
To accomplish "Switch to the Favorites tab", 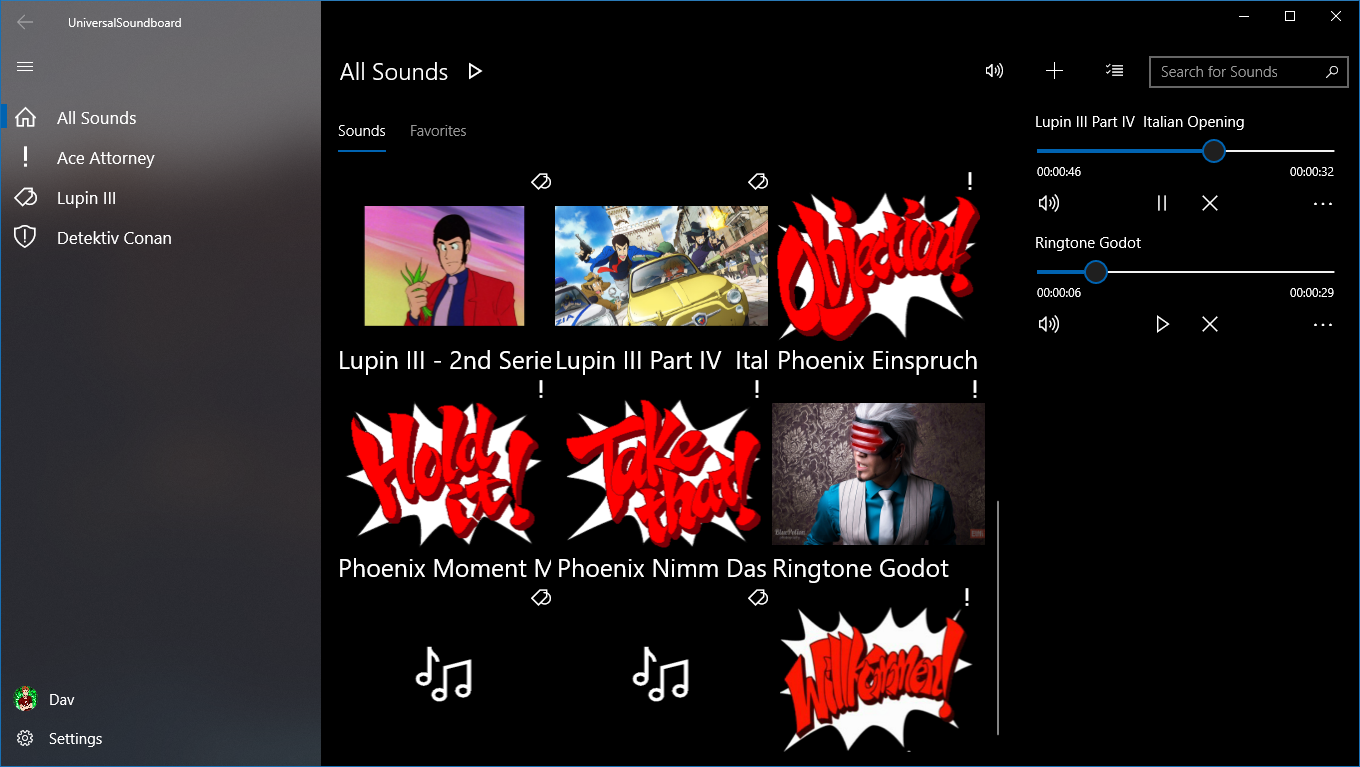I will (x=438, y=131).
